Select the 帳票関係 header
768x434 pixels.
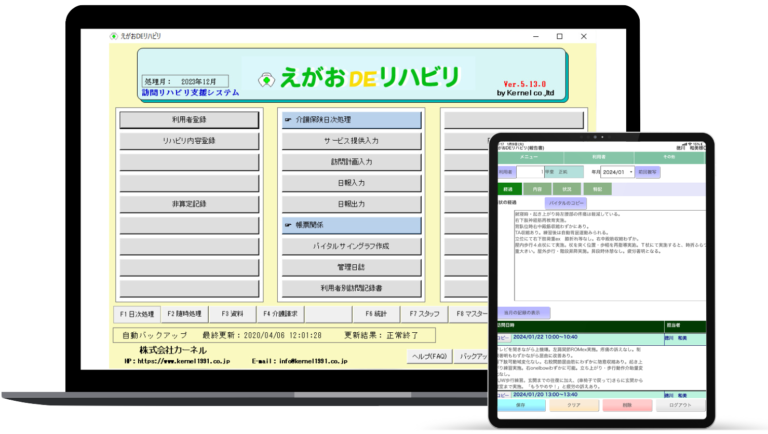[352, 225]
